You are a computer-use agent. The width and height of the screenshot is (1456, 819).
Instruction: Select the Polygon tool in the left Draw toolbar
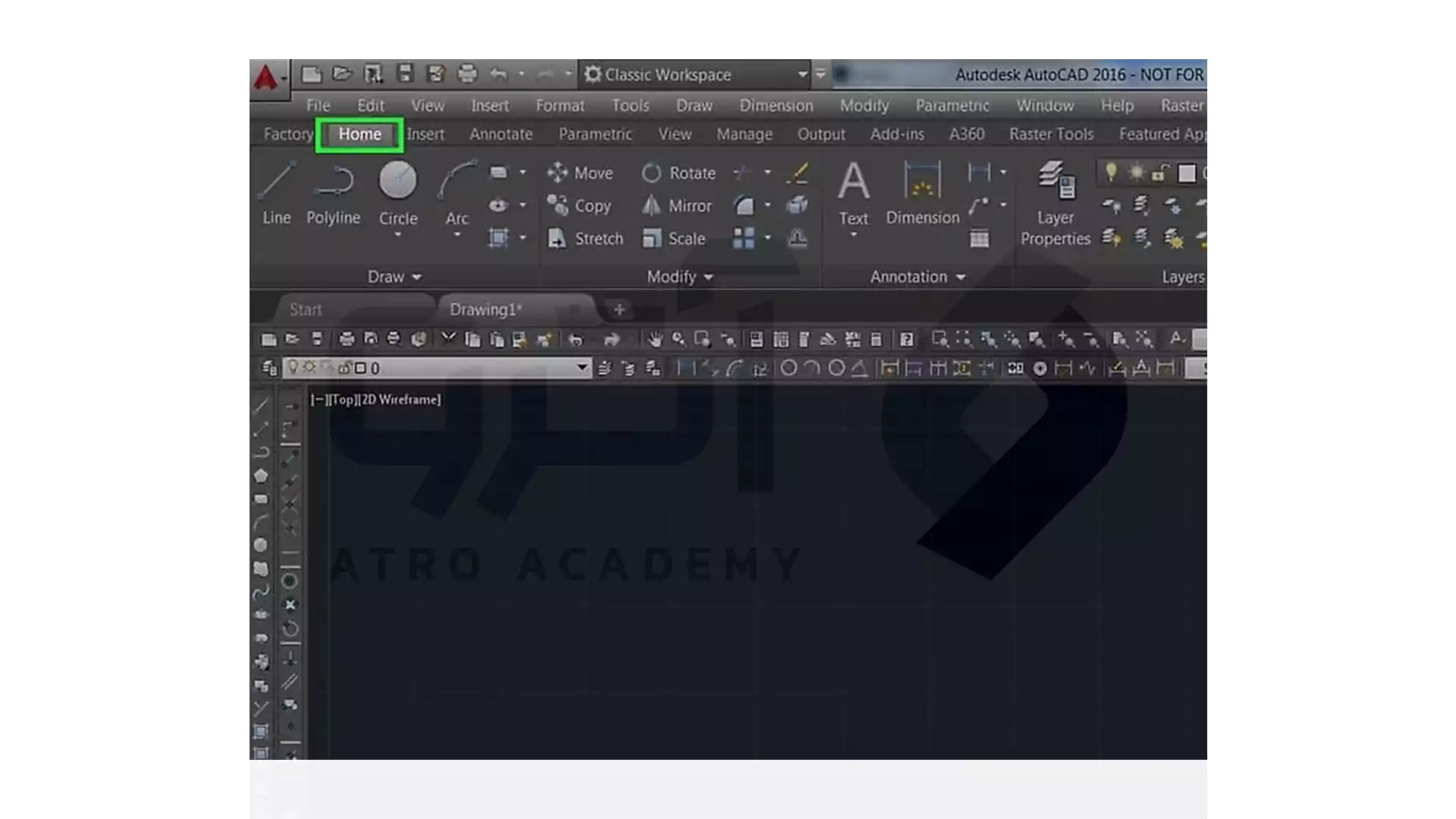261,475
